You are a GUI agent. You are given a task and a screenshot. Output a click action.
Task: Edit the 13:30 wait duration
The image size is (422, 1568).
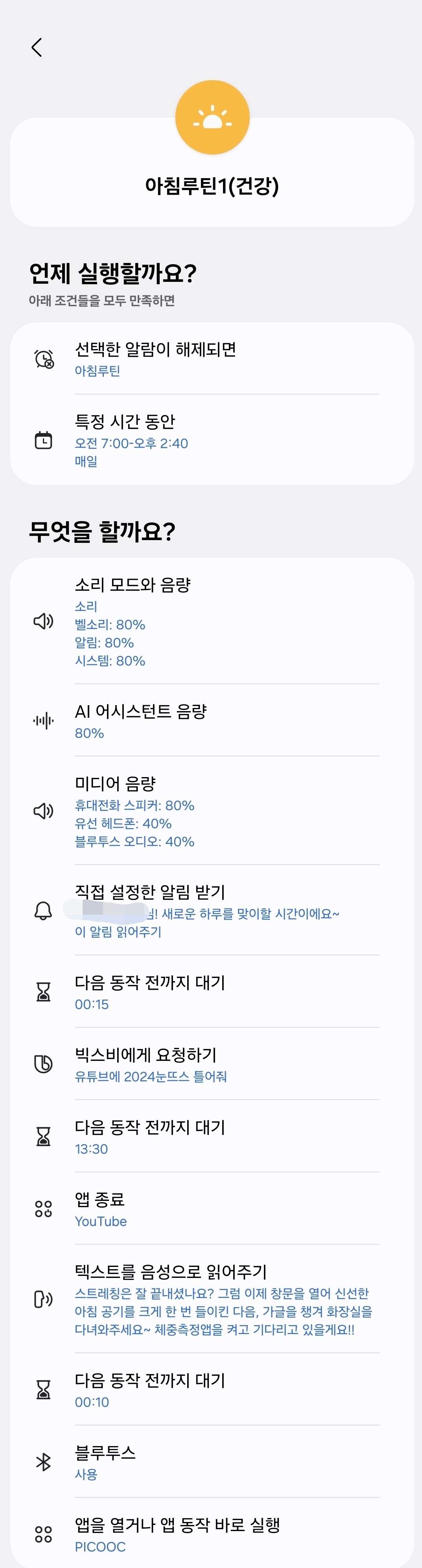[x=91, y=1149]
